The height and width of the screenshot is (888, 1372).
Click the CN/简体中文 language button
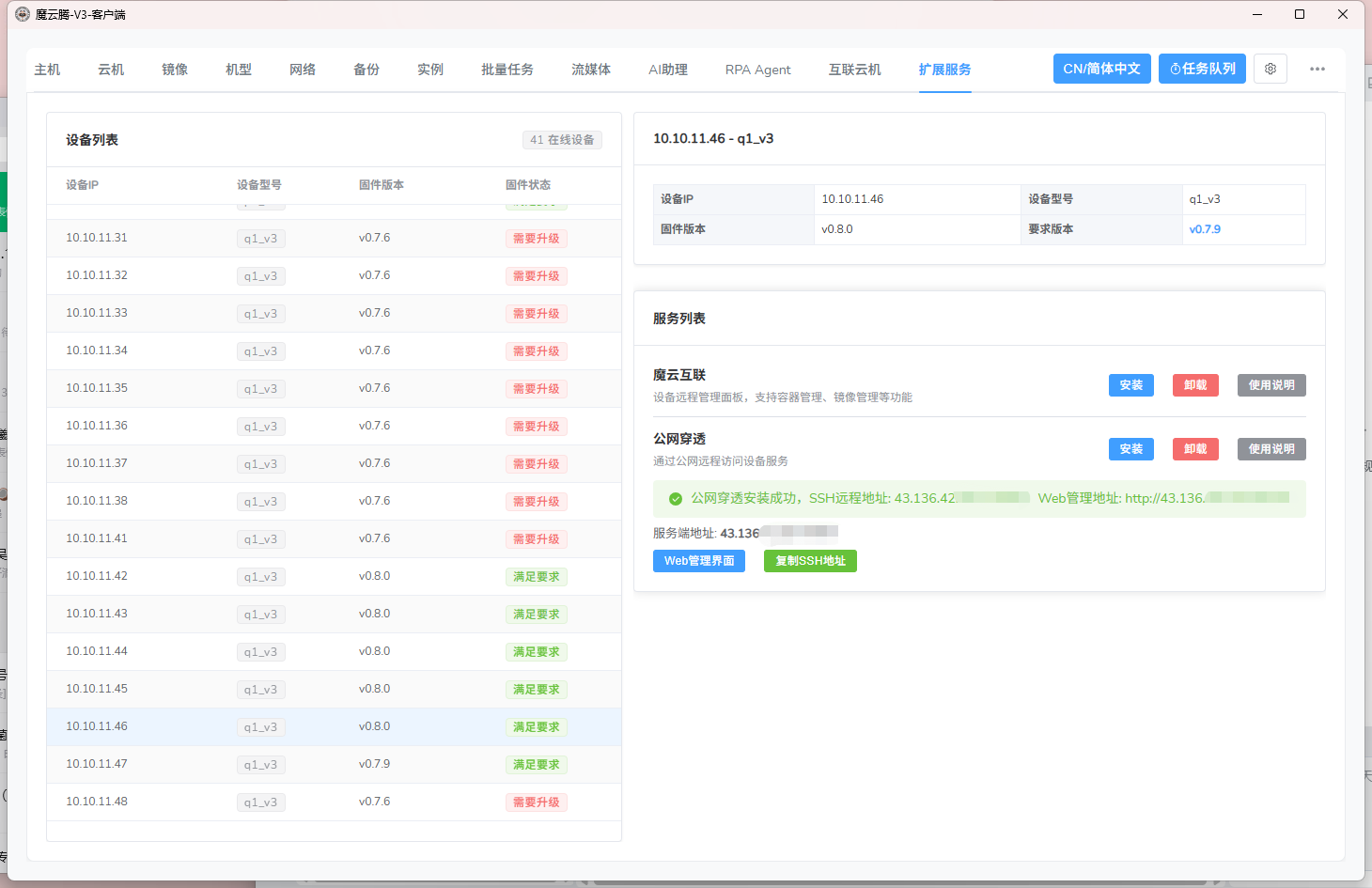click(x=1102, y=69)
